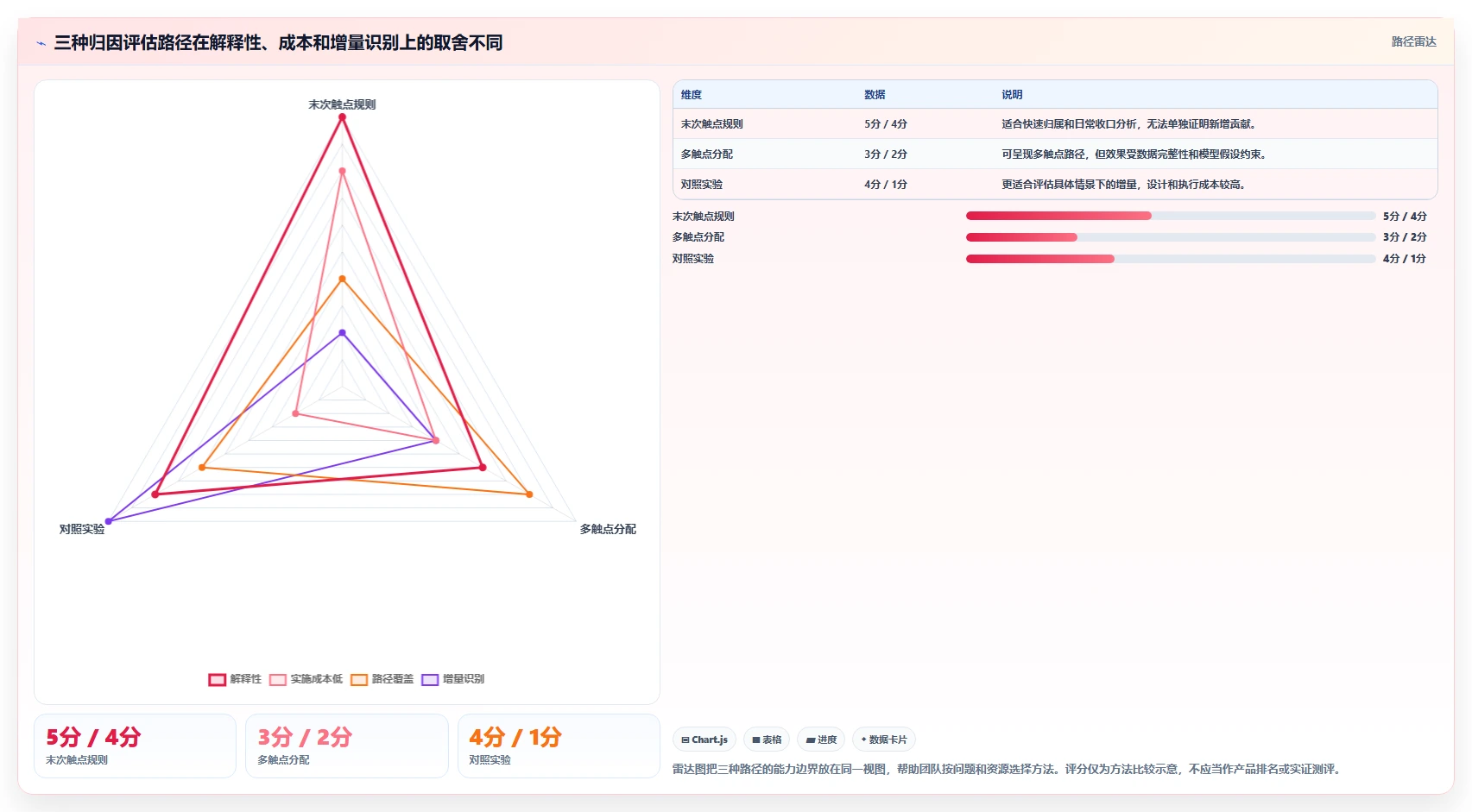Click the progress value 4分 / 1分 label
This screenshot has height=812, width=1472.
[1405, 259]
